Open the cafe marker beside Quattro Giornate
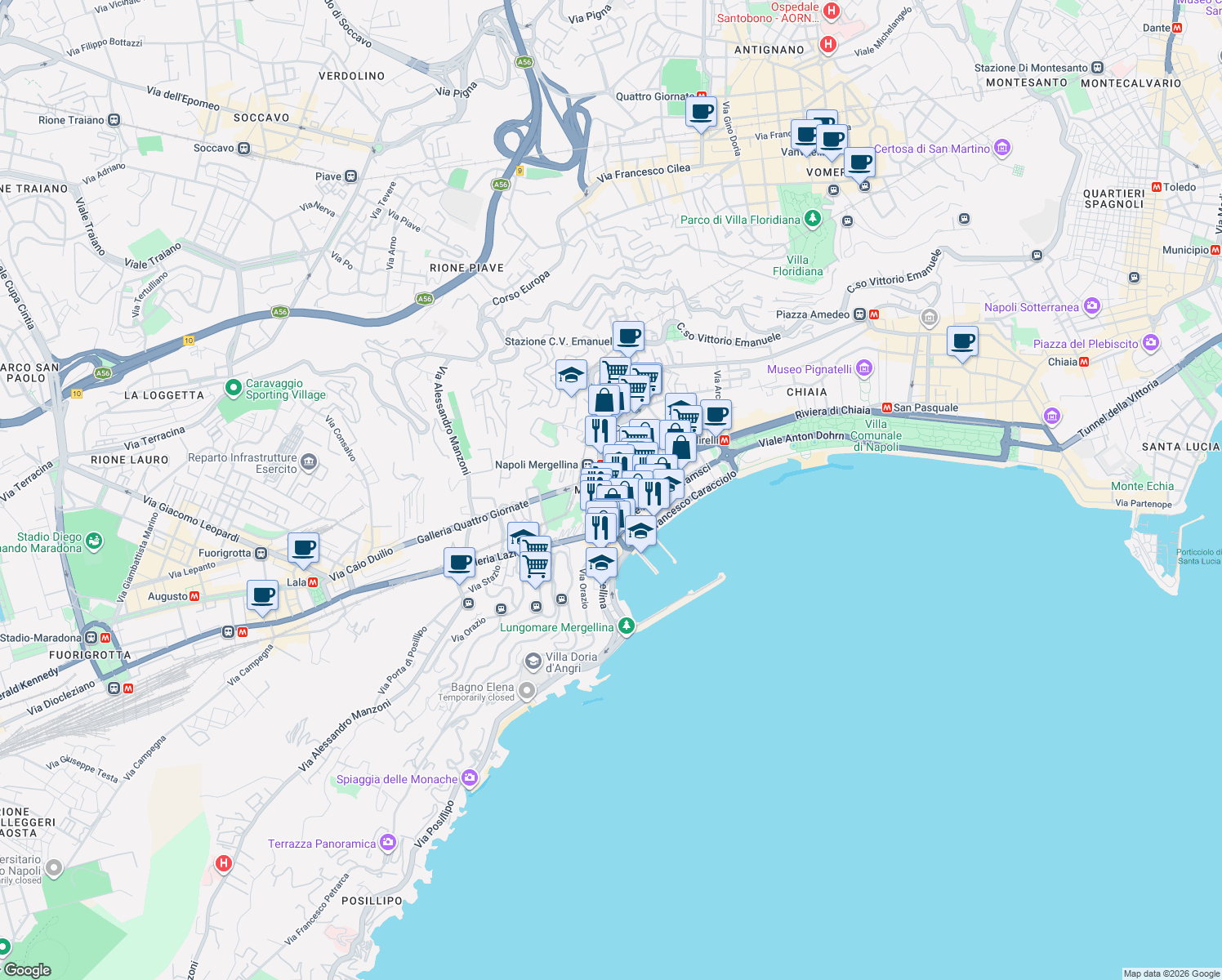The height and width of the screenshot is (980, 1222). coord(701,112)
